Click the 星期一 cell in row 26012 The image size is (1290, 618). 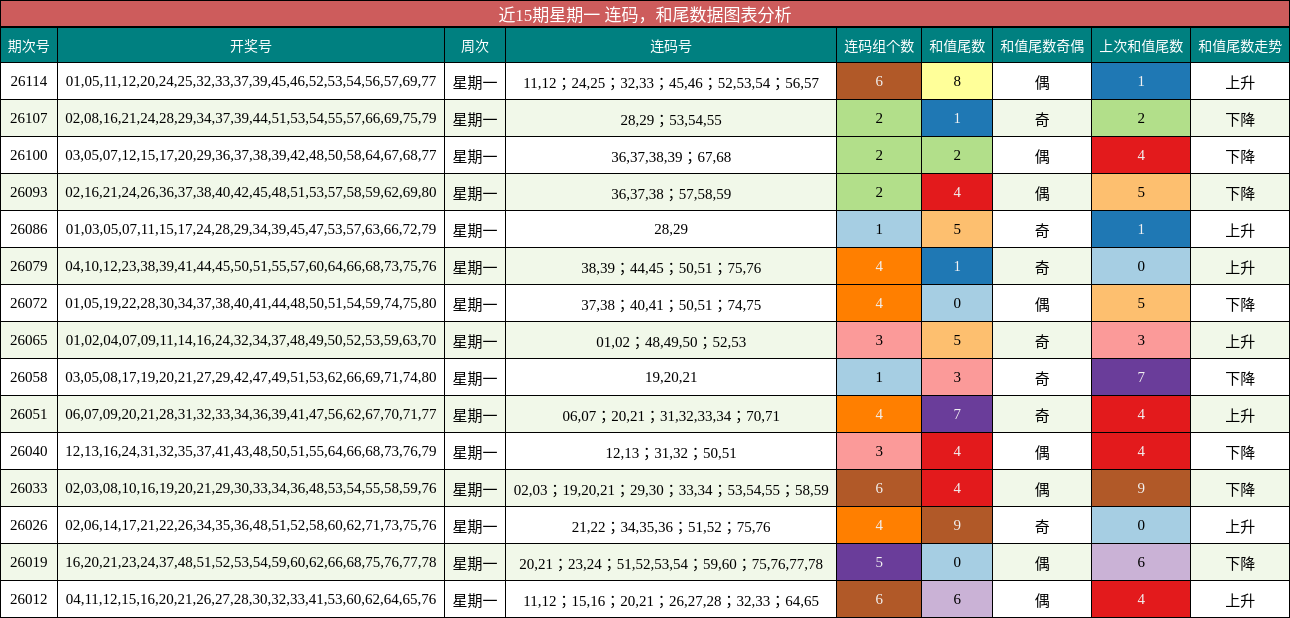point(475,600)
